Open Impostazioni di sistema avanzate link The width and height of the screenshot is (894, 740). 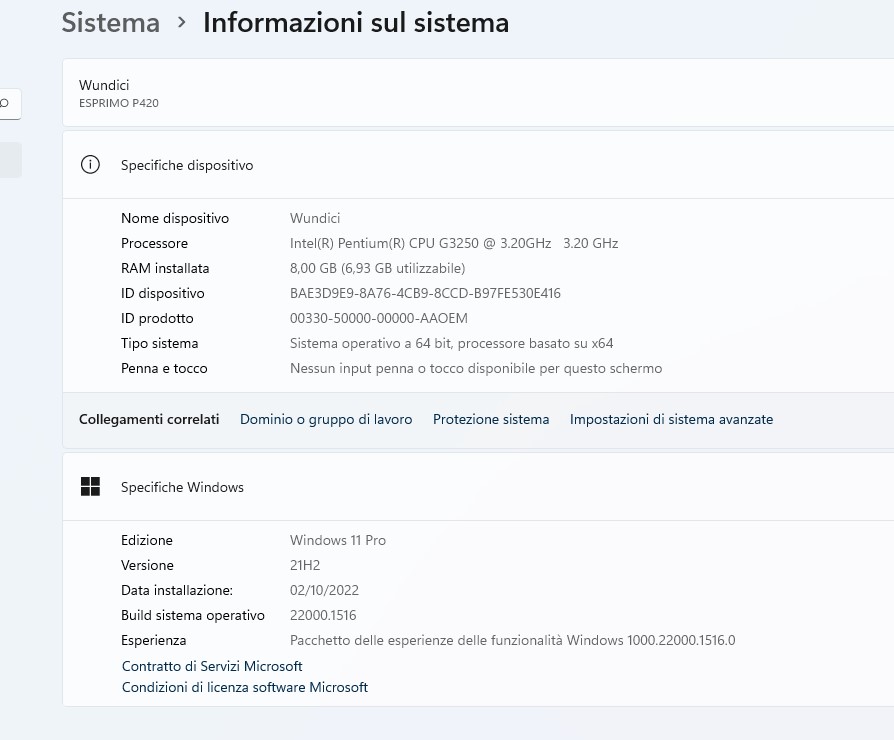pyautogui.click(x=672, y=419)
